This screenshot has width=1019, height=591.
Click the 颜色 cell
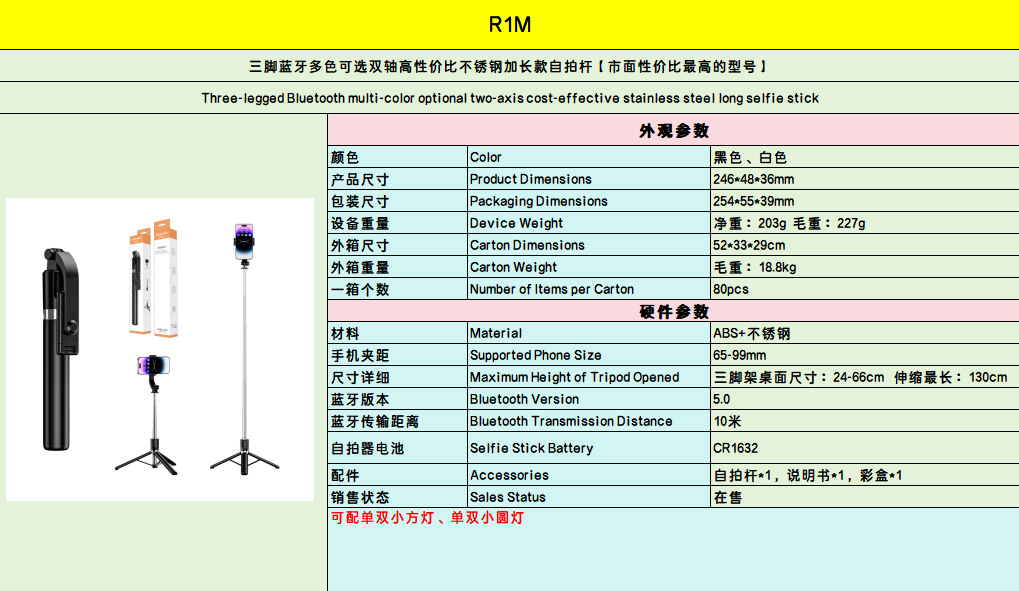[x=398, y=157]
